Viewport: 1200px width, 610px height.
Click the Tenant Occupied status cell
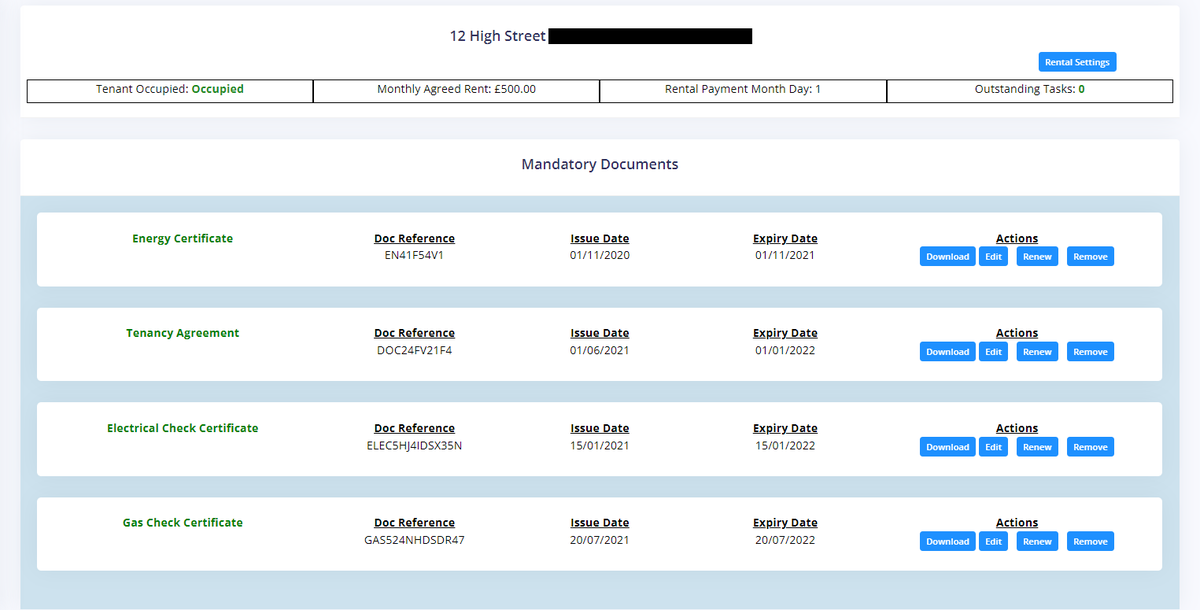[170, 90]
